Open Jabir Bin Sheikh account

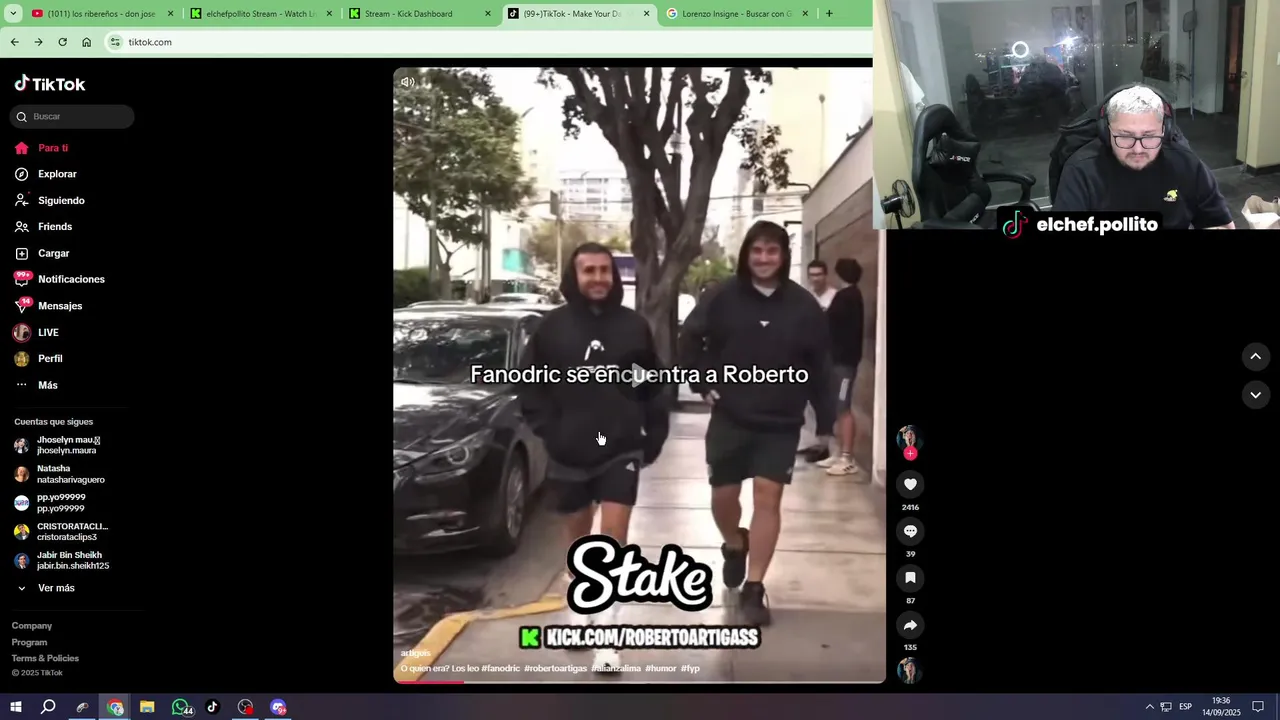pyautogui.click(x=62, y=560)
